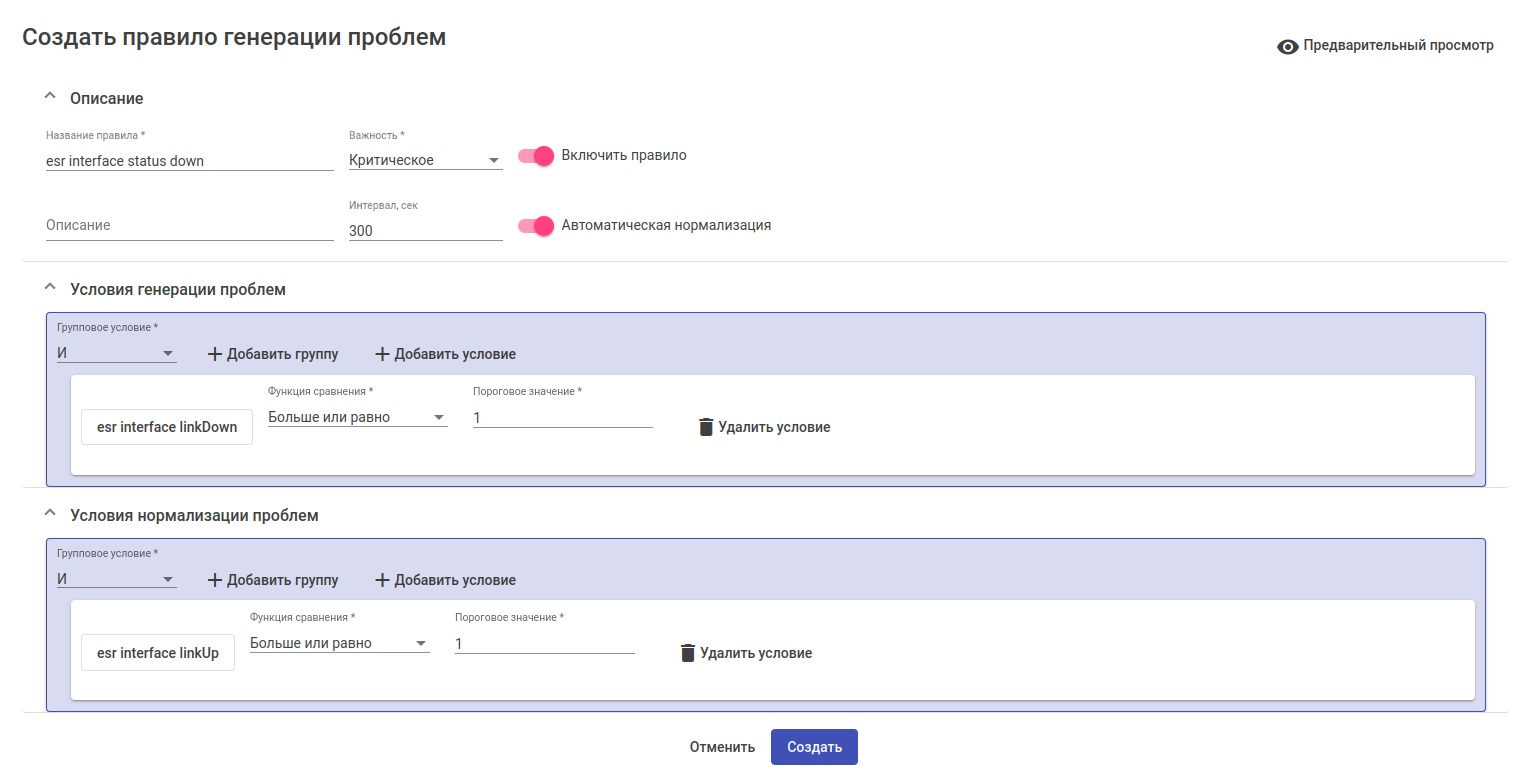This screenshot has width=1530, height=780.
Task: Click the 'esr interface linkDown' metric button
Action: [167, 427]
